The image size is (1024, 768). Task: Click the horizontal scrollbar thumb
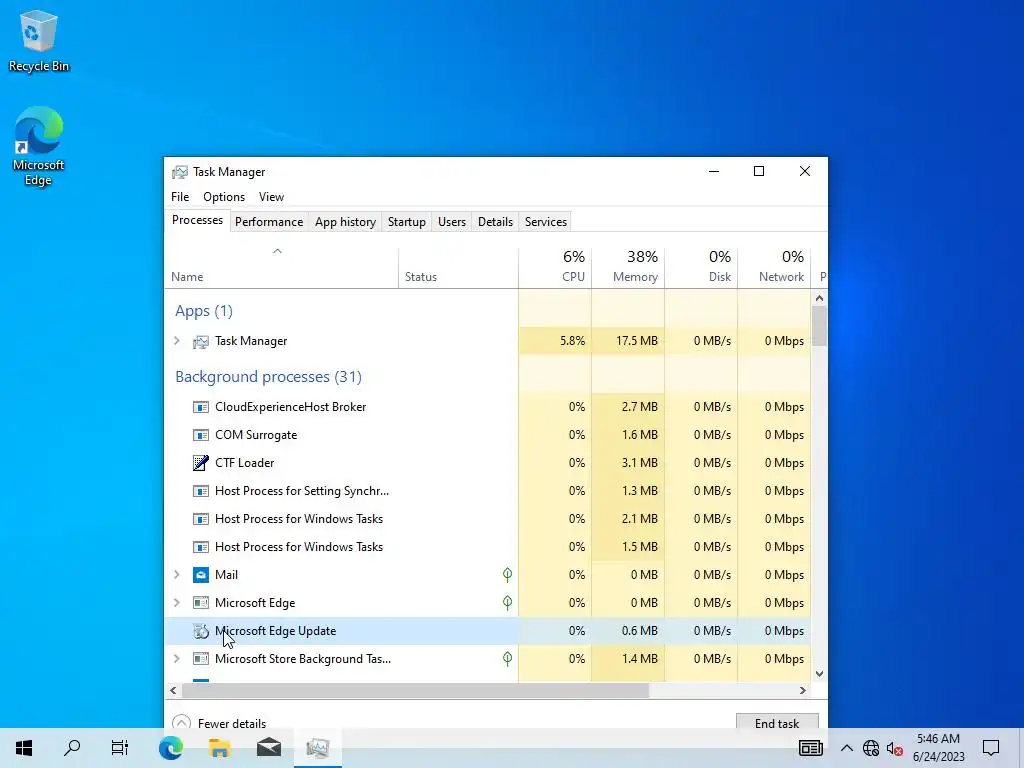(x=415, y=690)
